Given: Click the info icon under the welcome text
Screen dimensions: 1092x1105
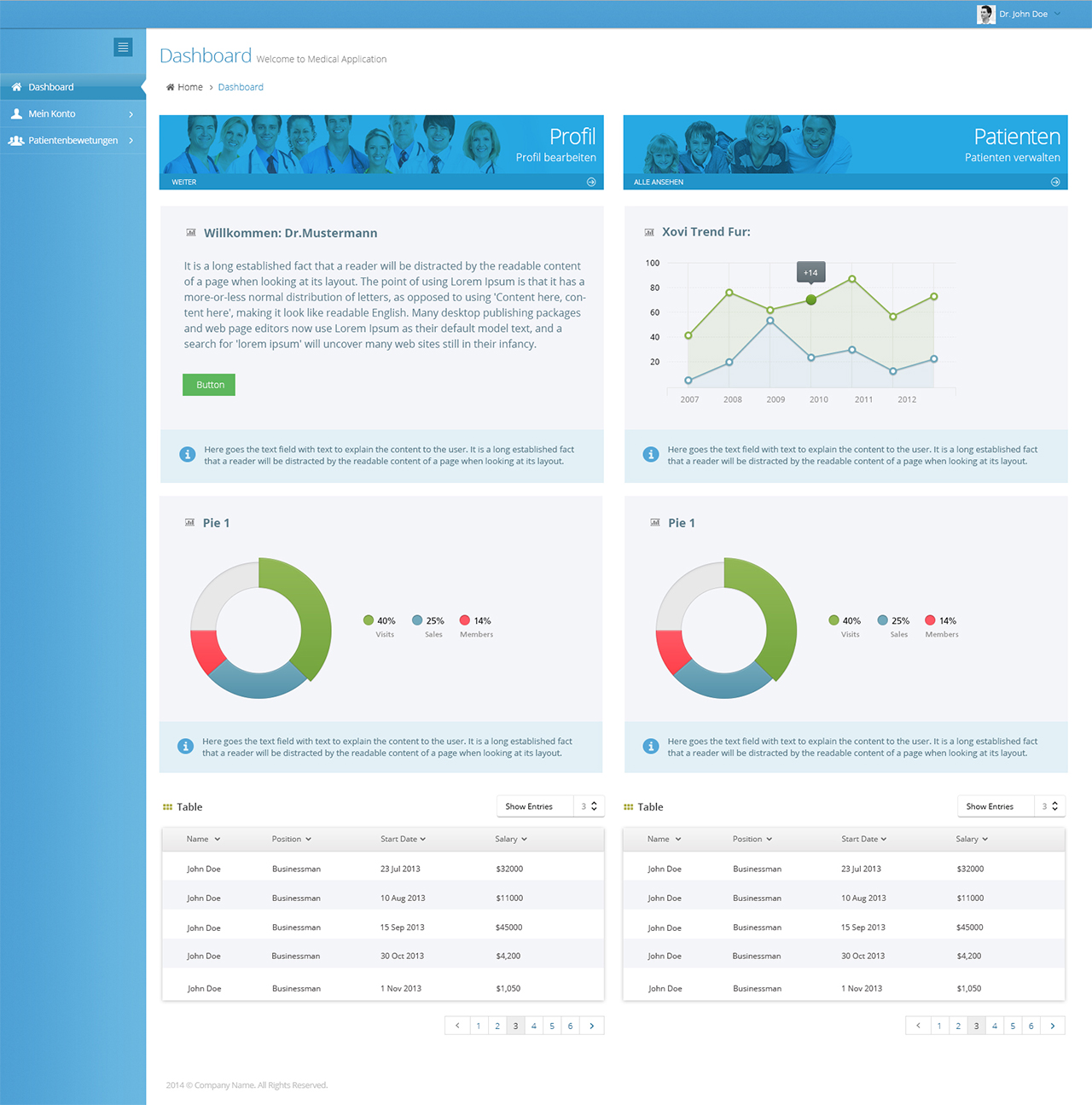Looking at the screenshot, I should tap(188, 454).
